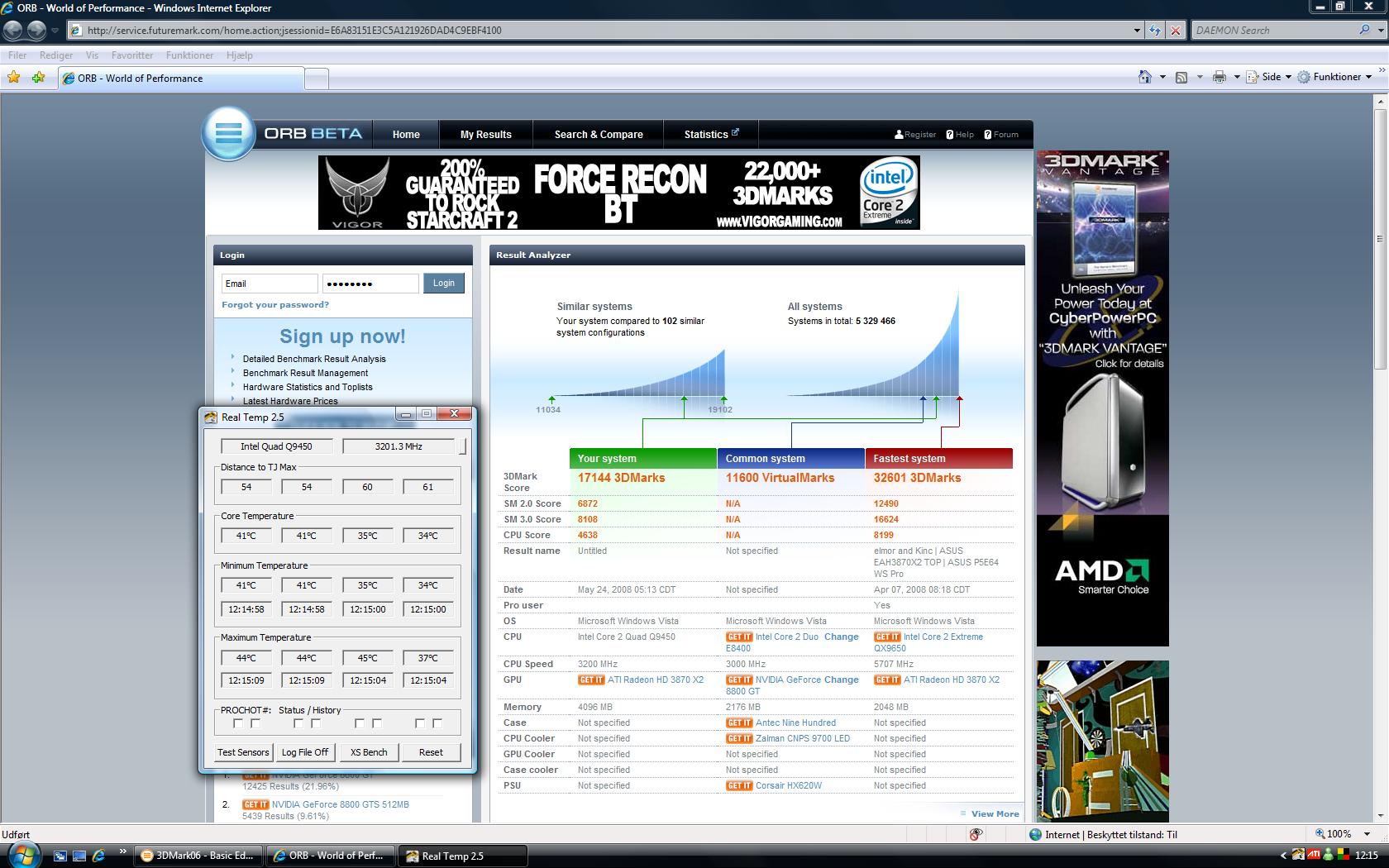The image size is (1389, 868).
Task: Toggle second PROCHOT checkbox of core two
Action: tap(316, 723)
